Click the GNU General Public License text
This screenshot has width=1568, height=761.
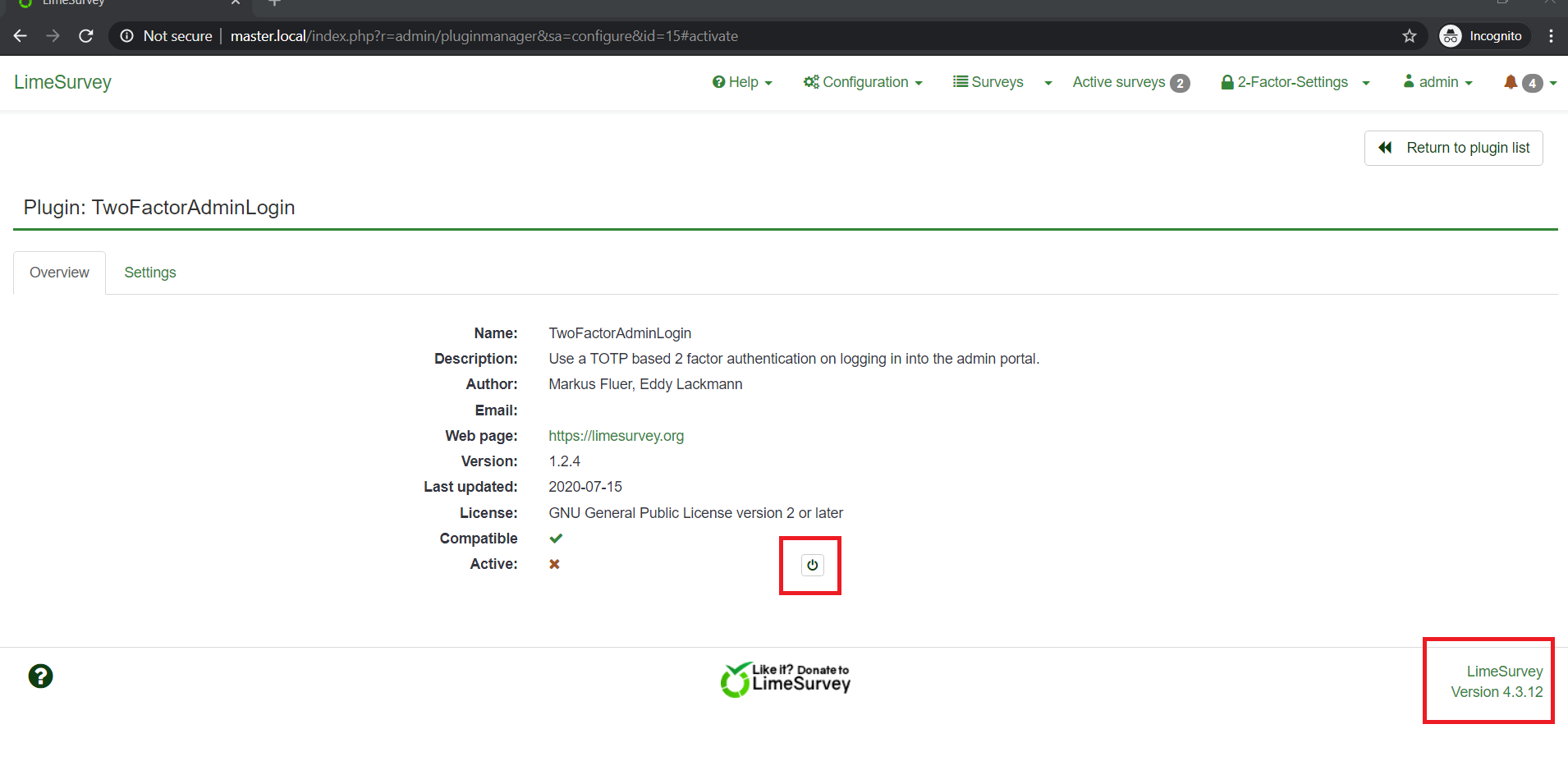pos(696,513)
